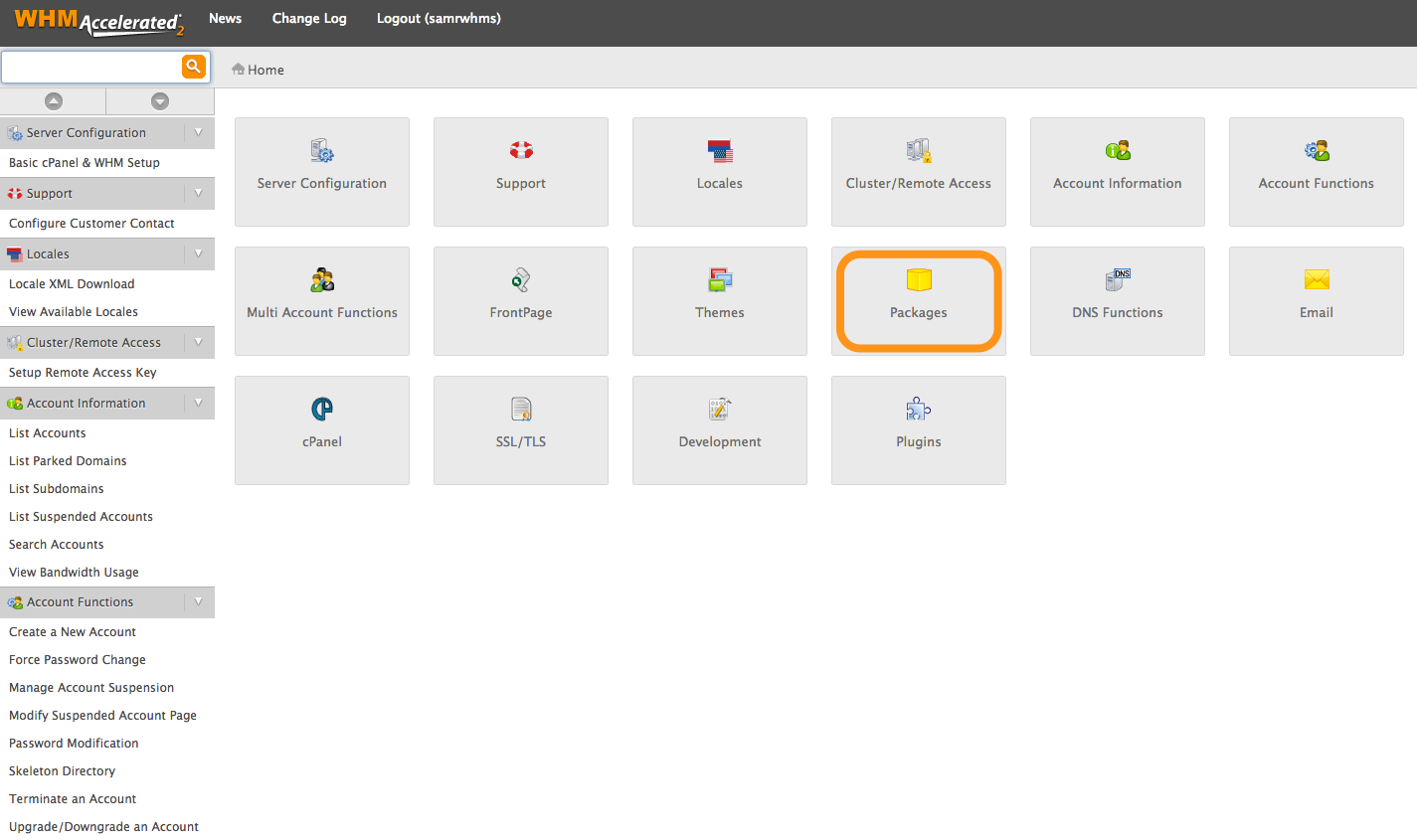Collapse the Support sidebar section arrow
Image resolution: width=1417 pixels, height=840 pixels.
coord(199,193)
